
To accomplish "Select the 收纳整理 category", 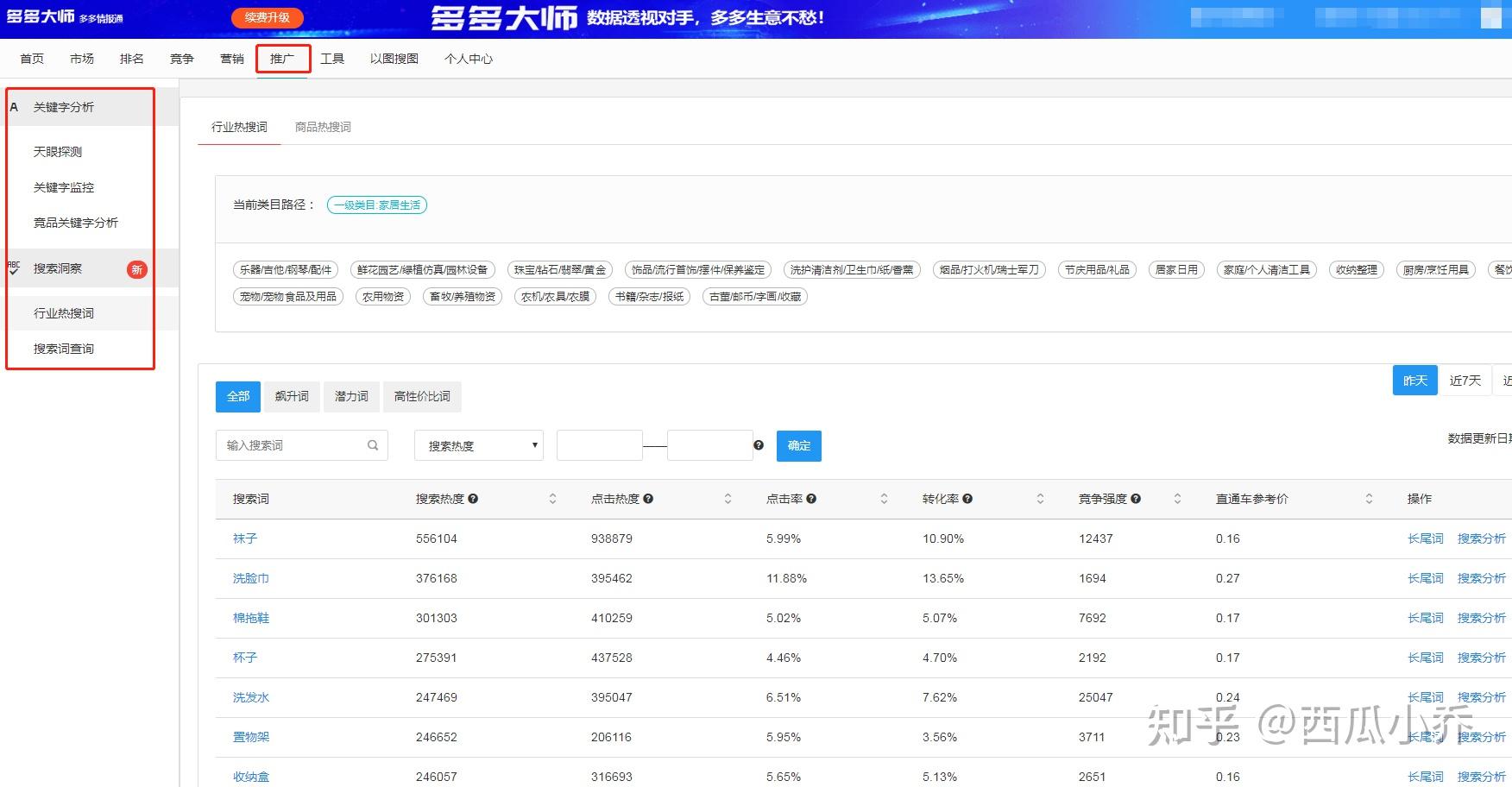I will click(x=1357, y=270).
